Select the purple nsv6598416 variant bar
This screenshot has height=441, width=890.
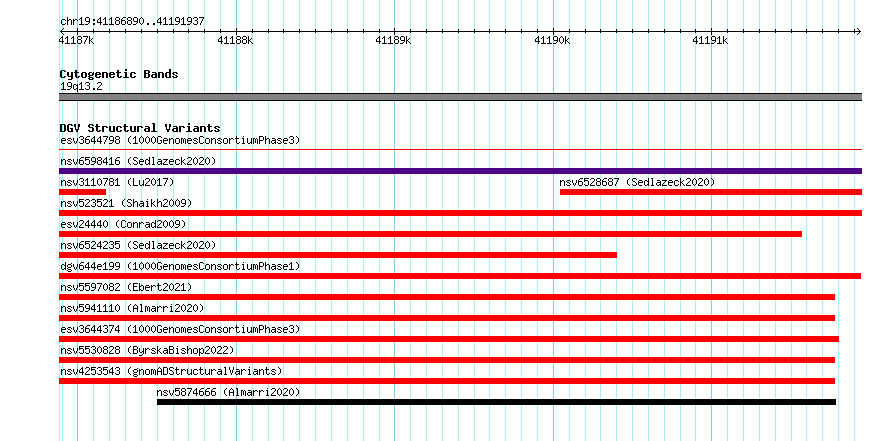460,171
